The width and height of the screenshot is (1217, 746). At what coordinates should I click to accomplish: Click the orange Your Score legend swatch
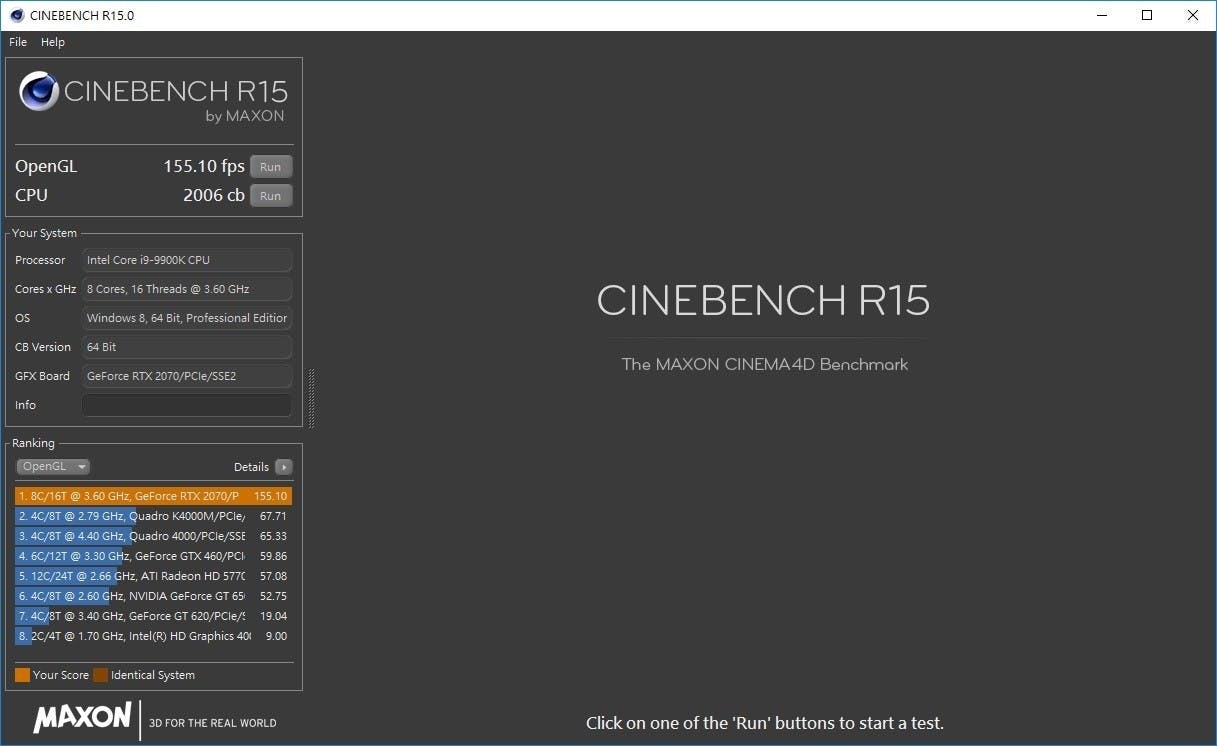(x=22, y=675)
